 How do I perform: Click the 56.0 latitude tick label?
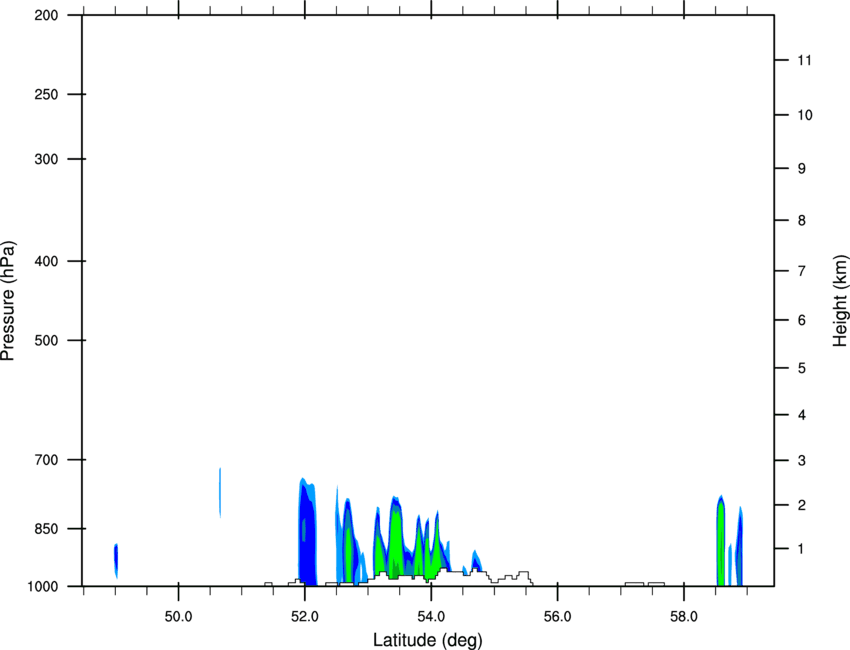point(557,617)
